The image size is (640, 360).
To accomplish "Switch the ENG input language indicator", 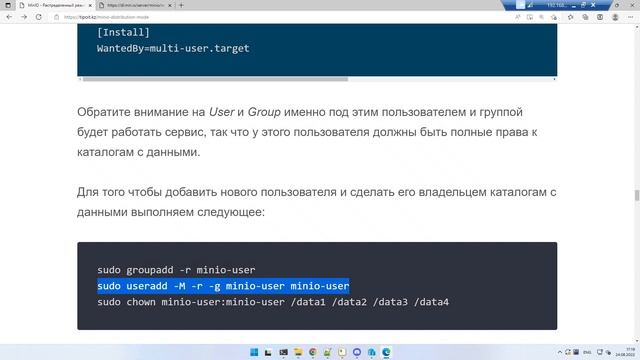I will point(587,352).
